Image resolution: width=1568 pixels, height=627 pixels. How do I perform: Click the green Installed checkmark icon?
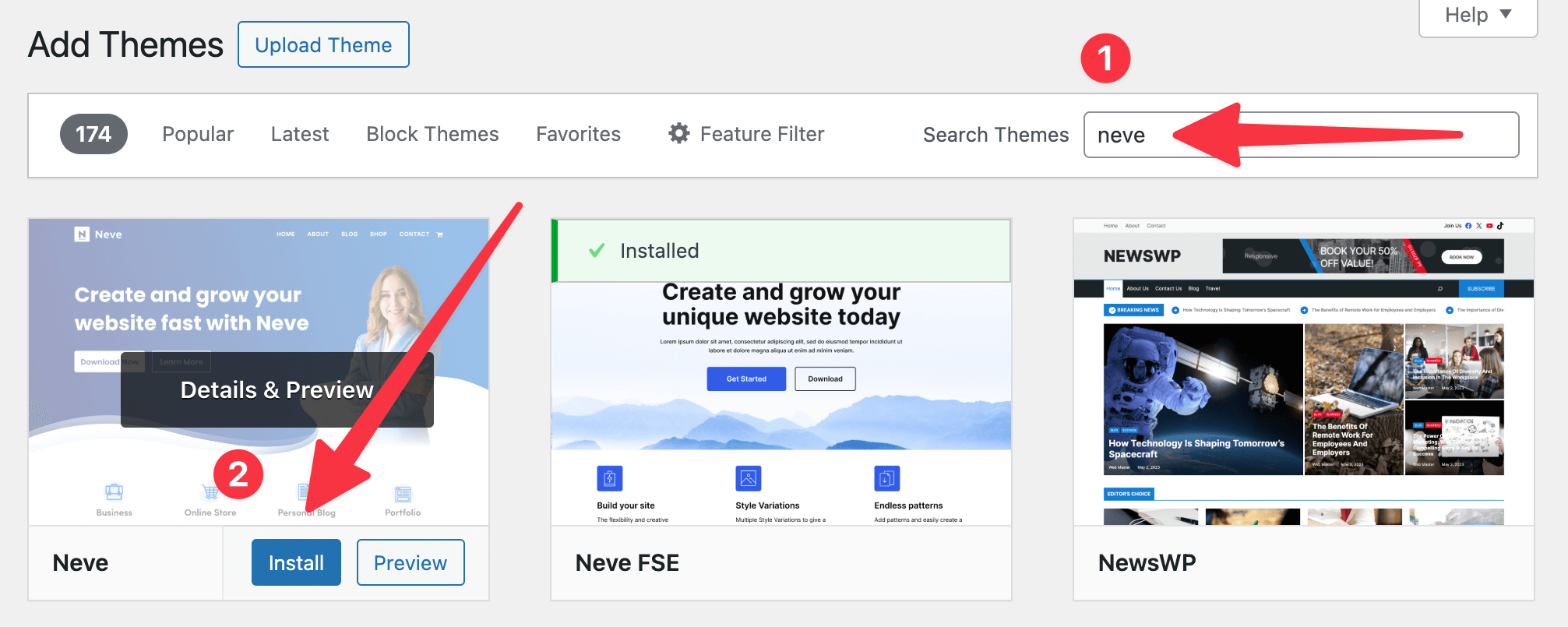[x=597, y=251]
